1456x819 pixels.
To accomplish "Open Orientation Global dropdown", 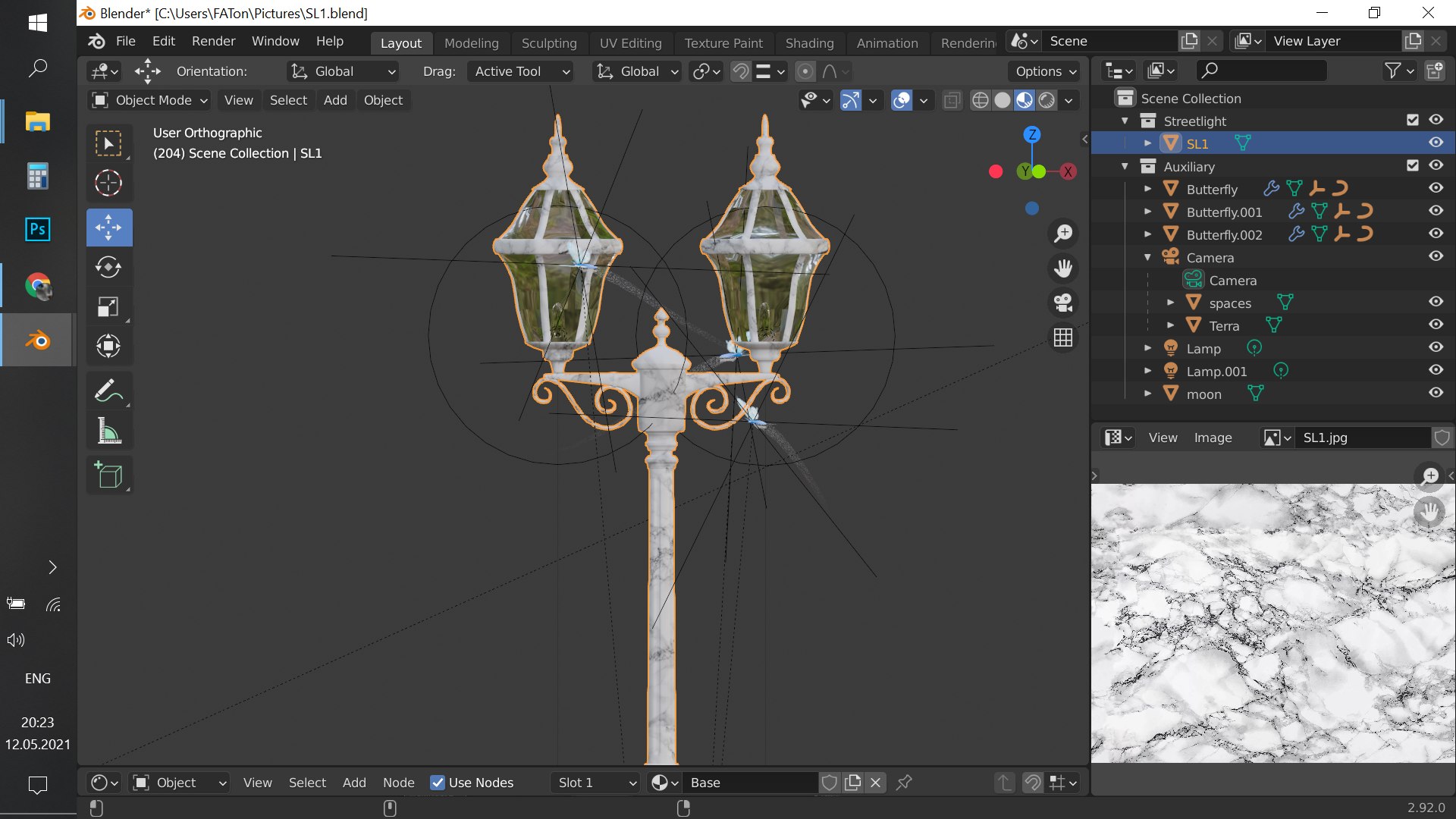I will (x=344, y=71).
